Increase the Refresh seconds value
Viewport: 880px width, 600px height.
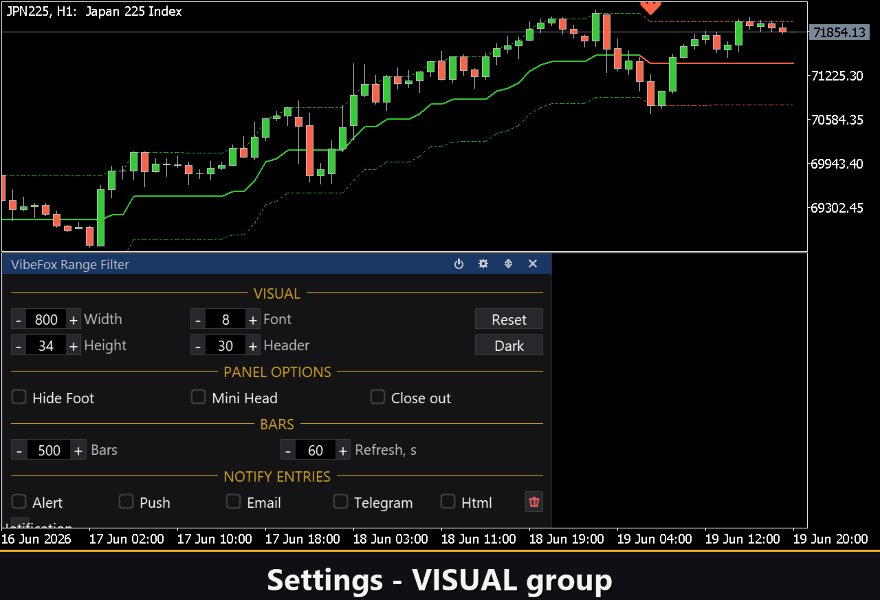(343, 450)
